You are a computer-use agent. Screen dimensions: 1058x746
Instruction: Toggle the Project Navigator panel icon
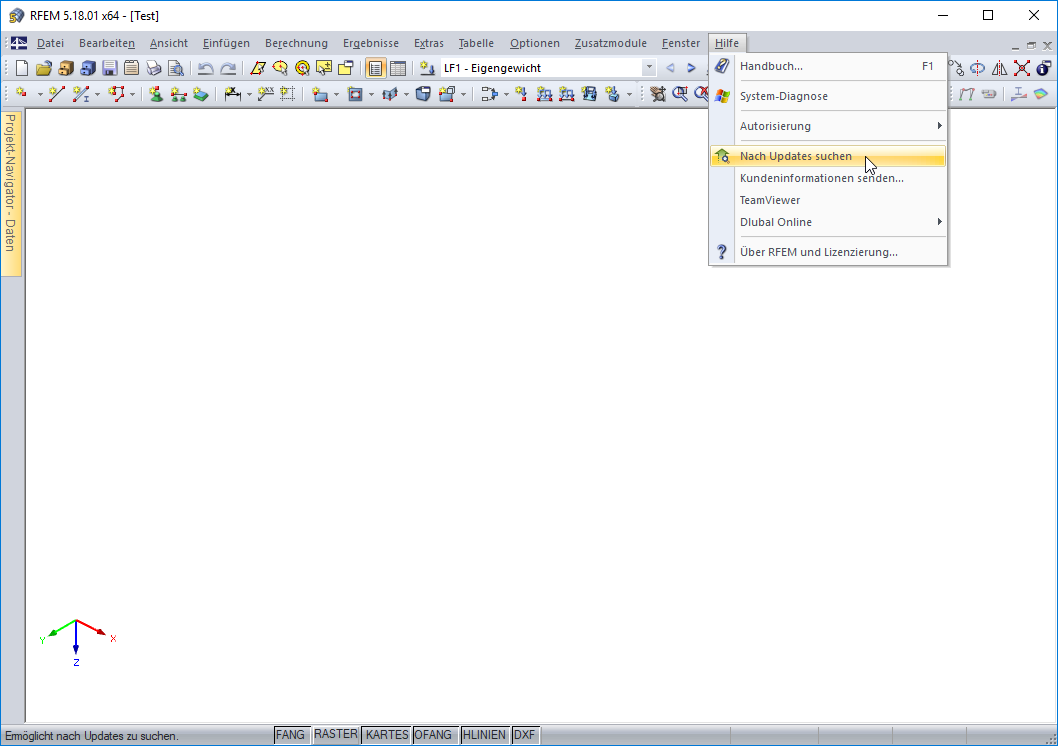tap(375, 68)
